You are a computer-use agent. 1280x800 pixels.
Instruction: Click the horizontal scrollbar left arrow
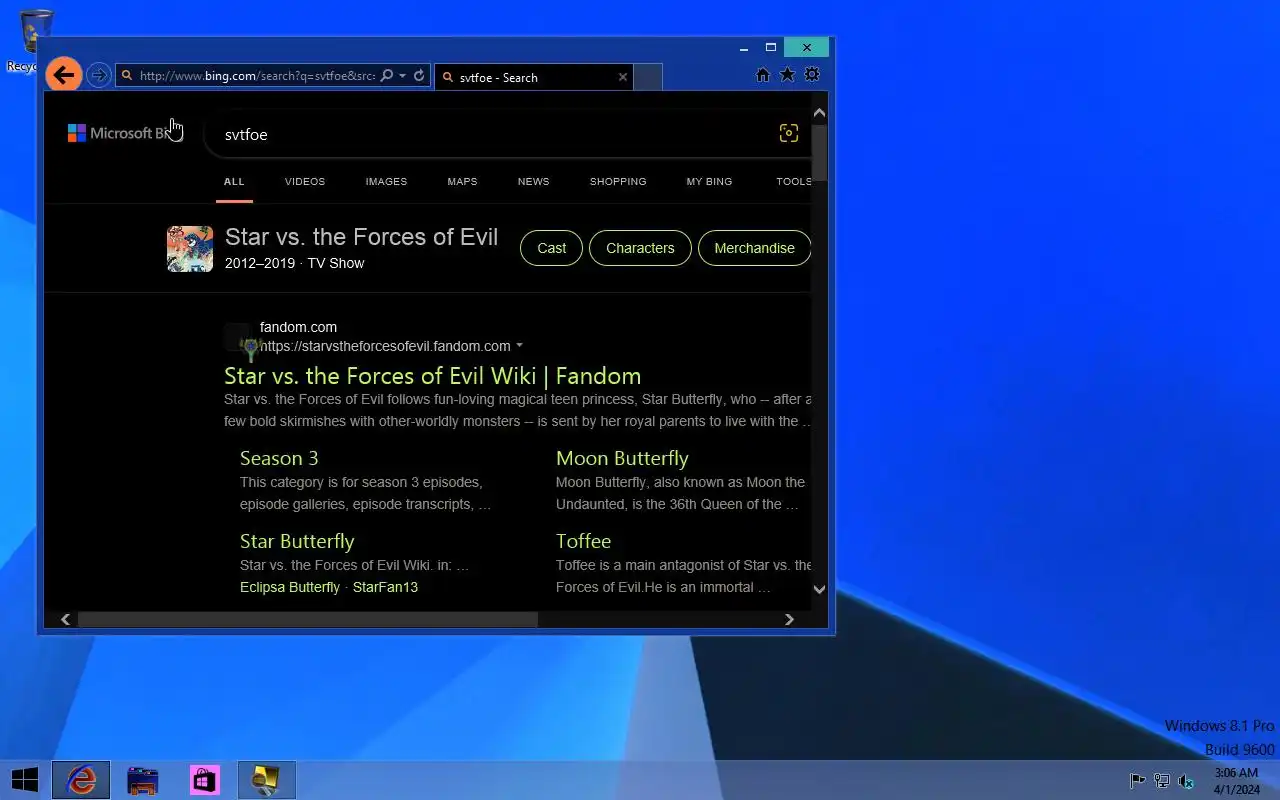coord(66,619)
